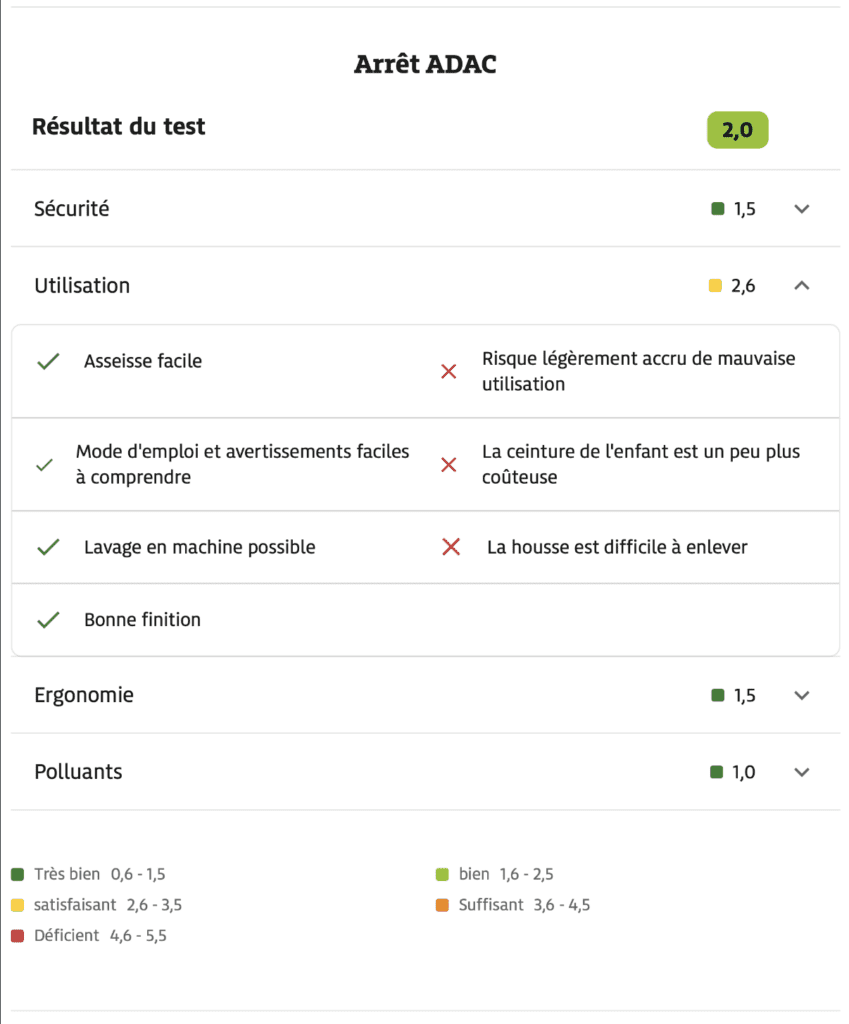Click the Arrêt ADAC heading

click(425, 65)
